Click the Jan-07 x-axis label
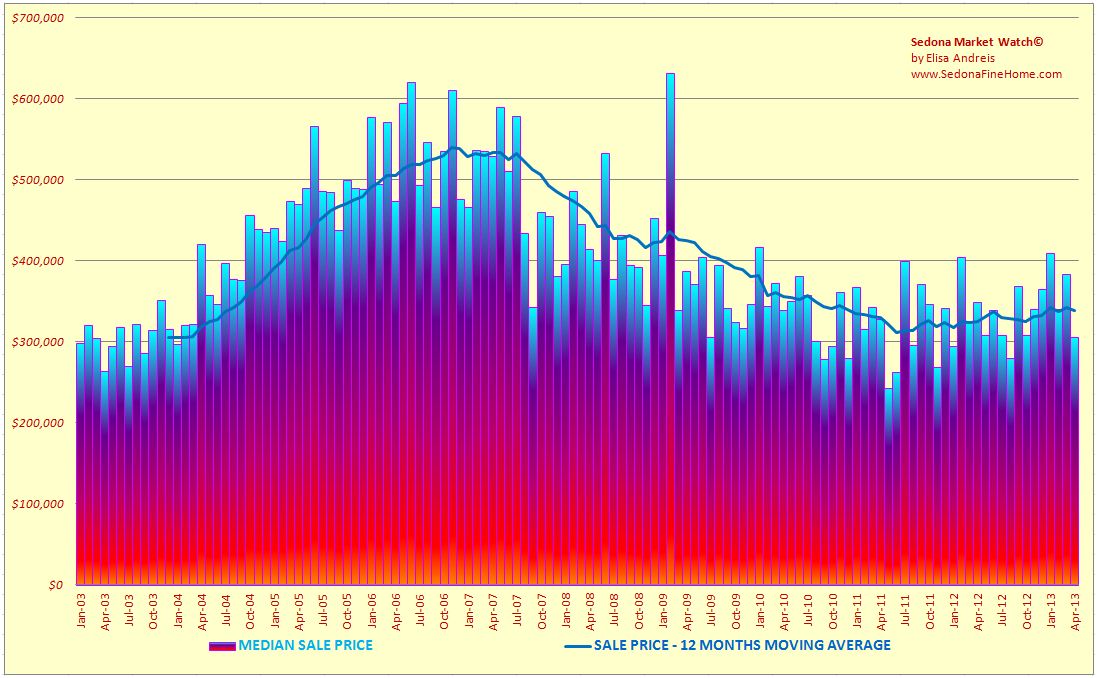Screen dimensions: 1097x678 point(469,610)
